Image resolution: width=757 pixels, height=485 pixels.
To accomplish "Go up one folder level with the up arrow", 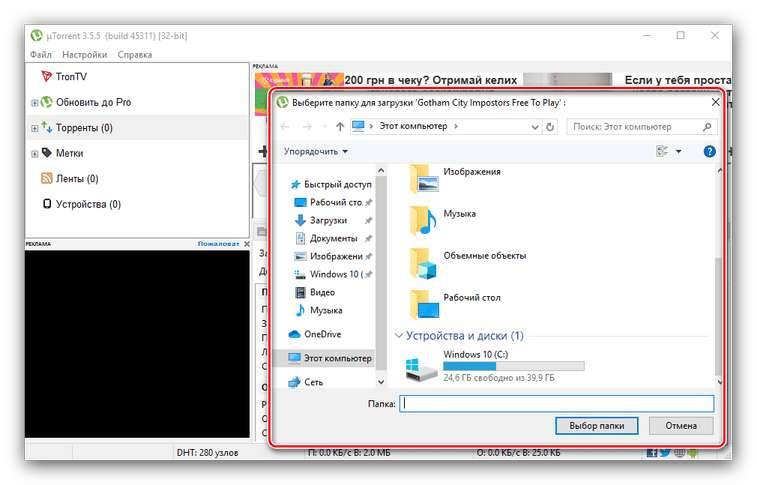I will tap(340, 127).
